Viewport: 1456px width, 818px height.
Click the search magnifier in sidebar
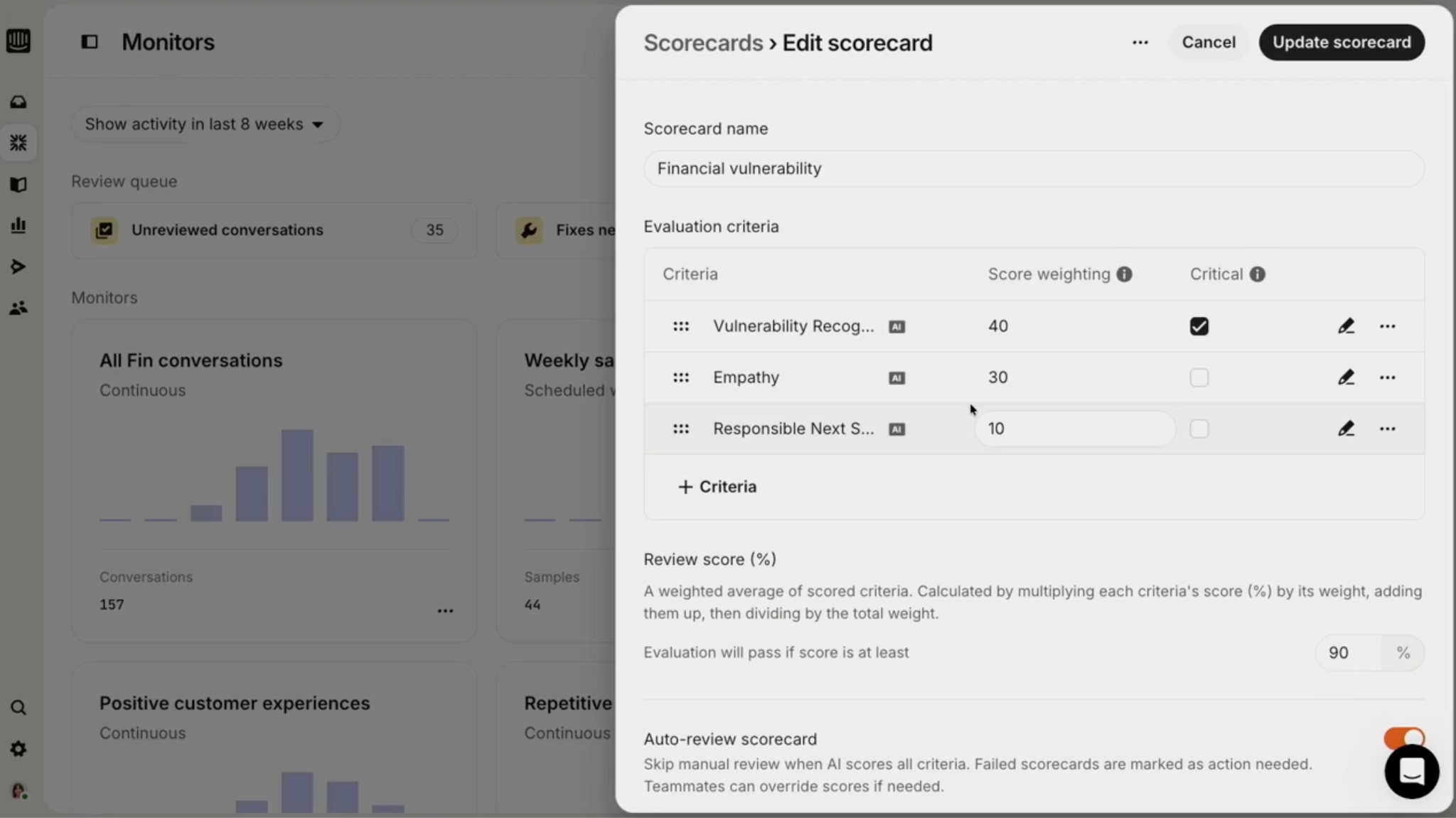(18, 708)
